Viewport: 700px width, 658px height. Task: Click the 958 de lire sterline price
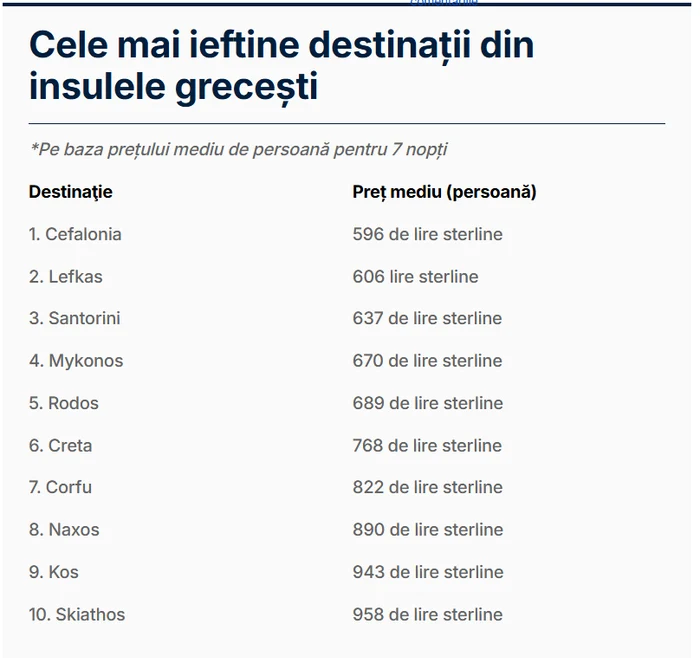(x=427, y=614)
